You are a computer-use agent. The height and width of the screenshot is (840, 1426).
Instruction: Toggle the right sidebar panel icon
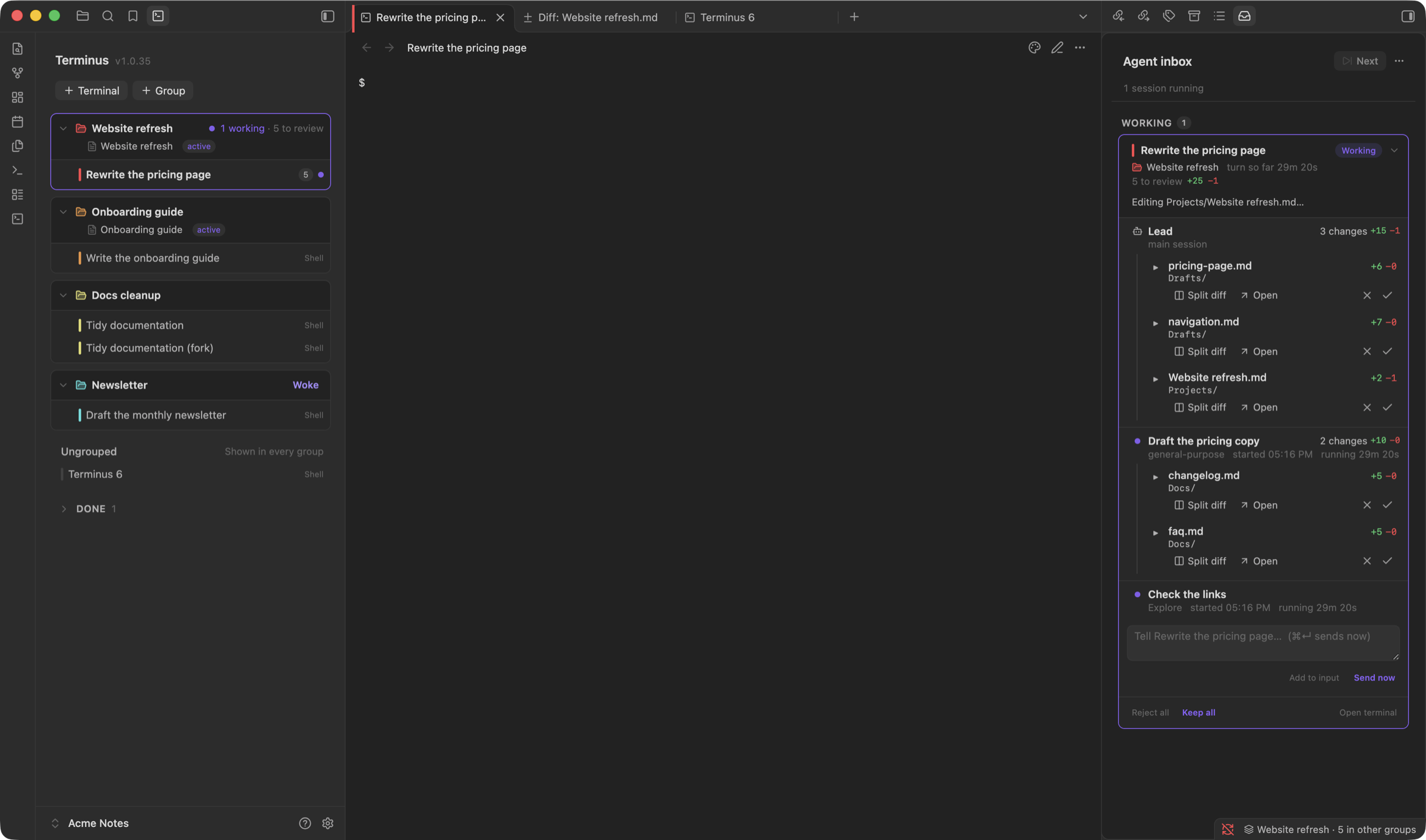point(1408,16)
